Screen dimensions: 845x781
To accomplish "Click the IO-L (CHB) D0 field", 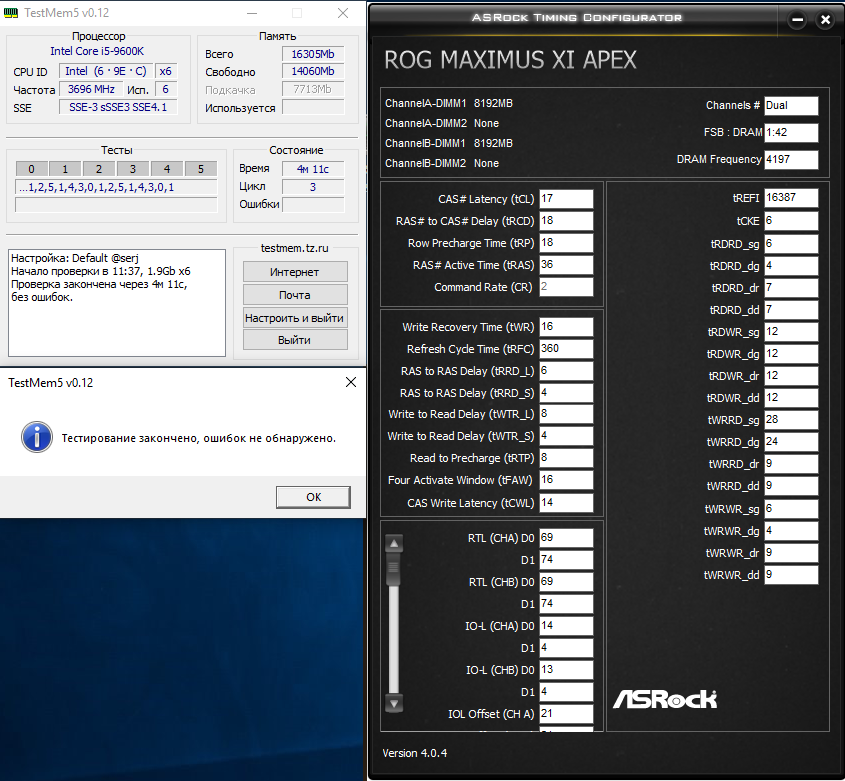I will click(x=566, y=669).
